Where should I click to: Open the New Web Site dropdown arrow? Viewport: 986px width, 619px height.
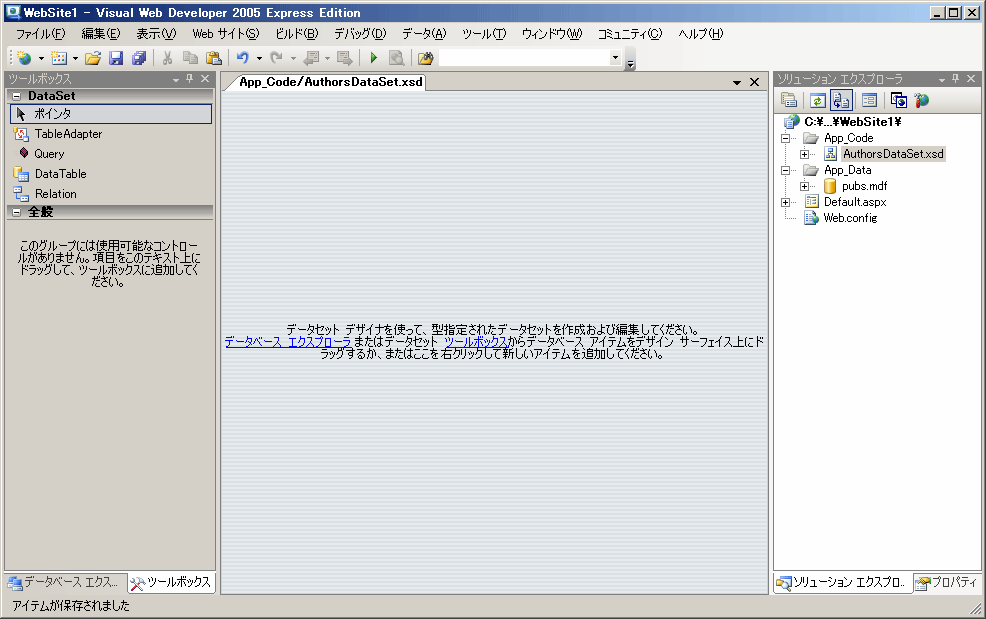click(41, 59)
